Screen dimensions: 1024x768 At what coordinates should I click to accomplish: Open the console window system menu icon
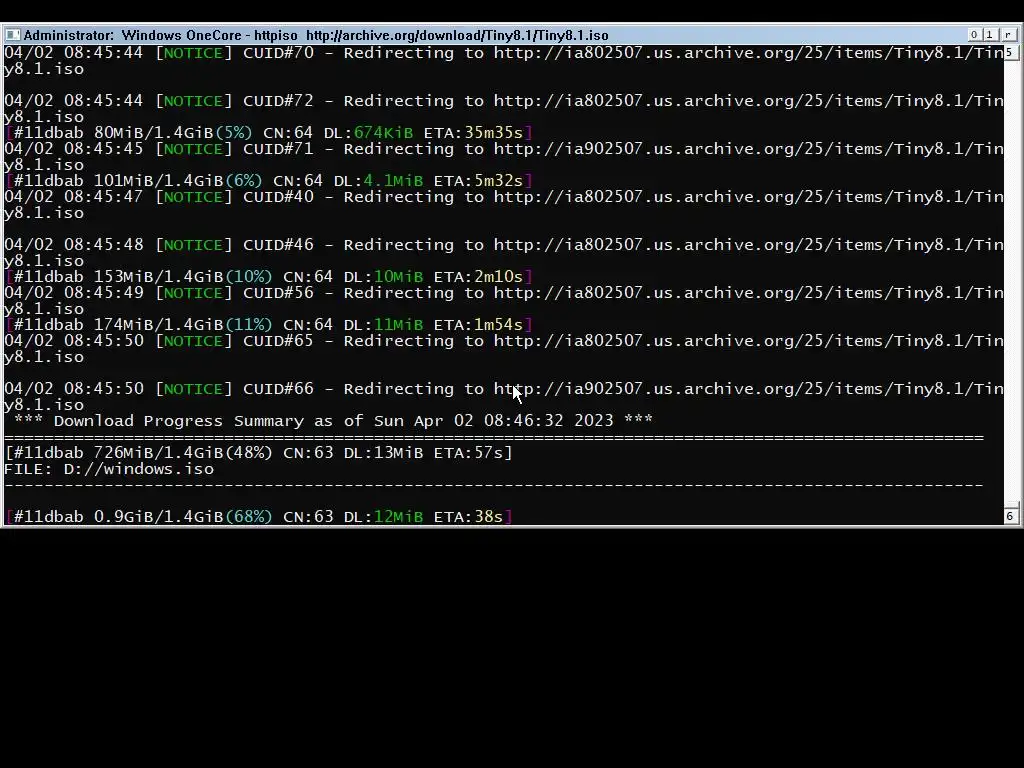(12, 35)
